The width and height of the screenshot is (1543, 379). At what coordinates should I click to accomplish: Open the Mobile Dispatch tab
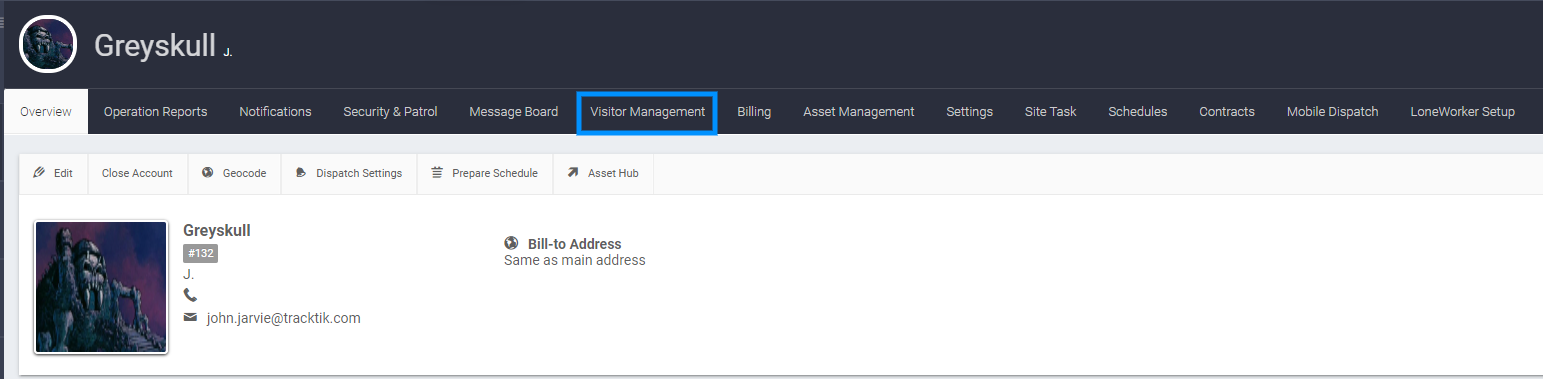click(x=1332, y=112)
